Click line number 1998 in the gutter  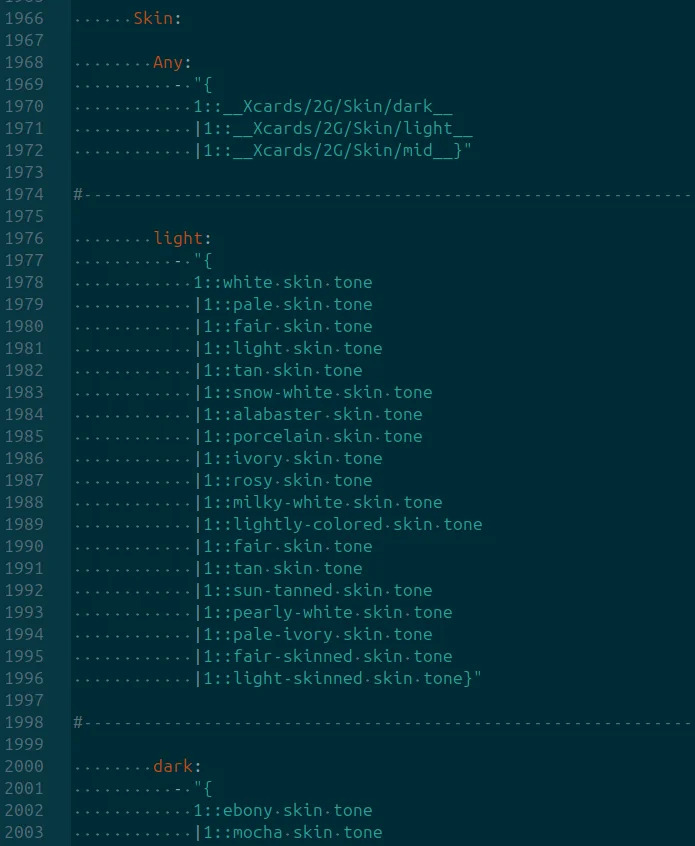(x=24, y=722)
